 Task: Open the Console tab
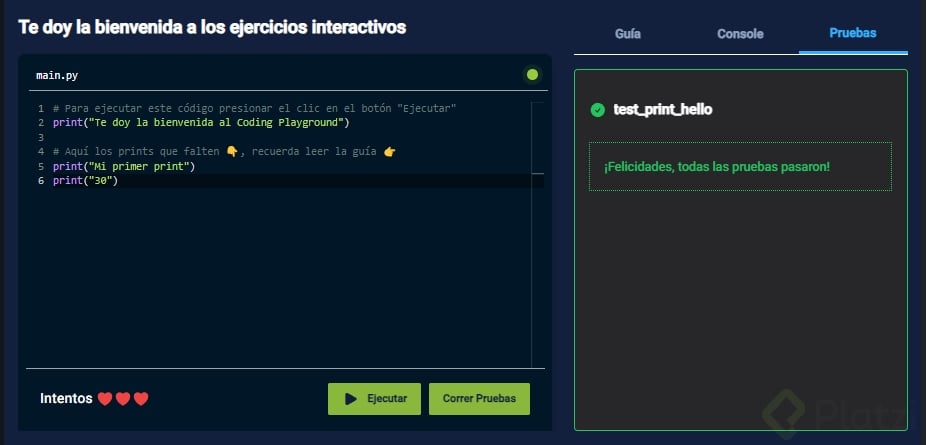pos(740,34)
